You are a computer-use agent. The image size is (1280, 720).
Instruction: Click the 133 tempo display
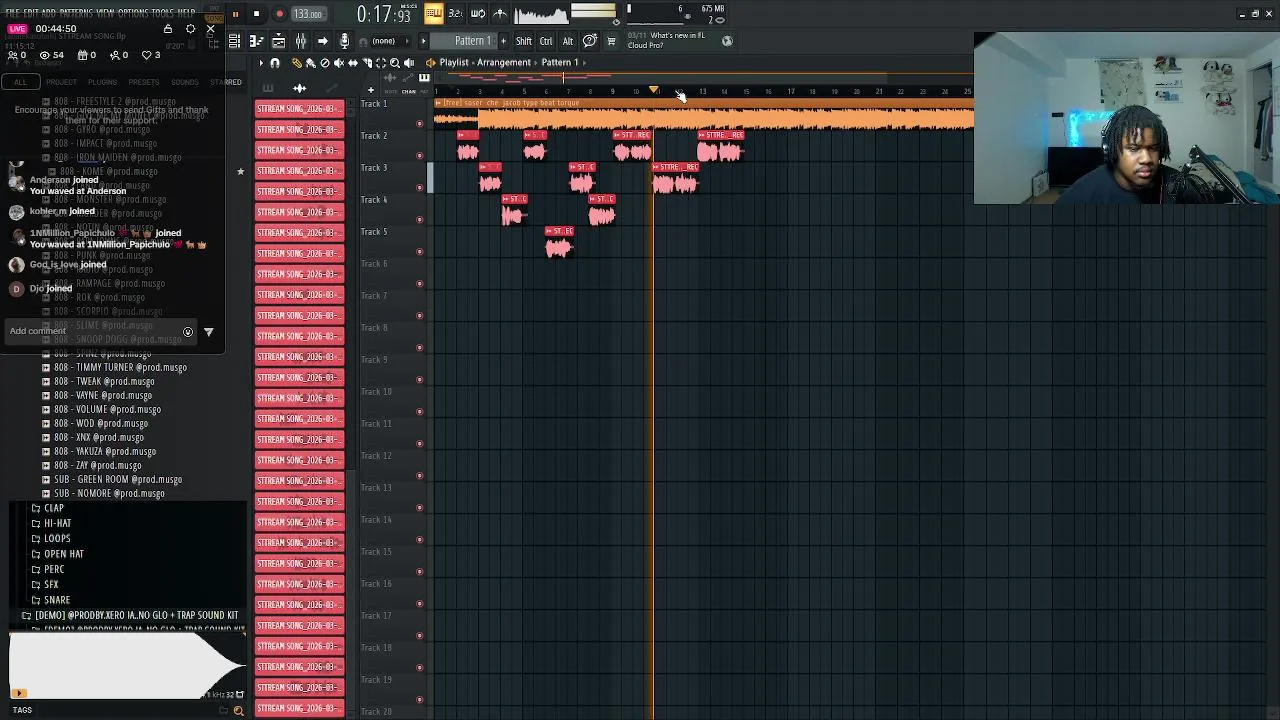tap(309, 14)
